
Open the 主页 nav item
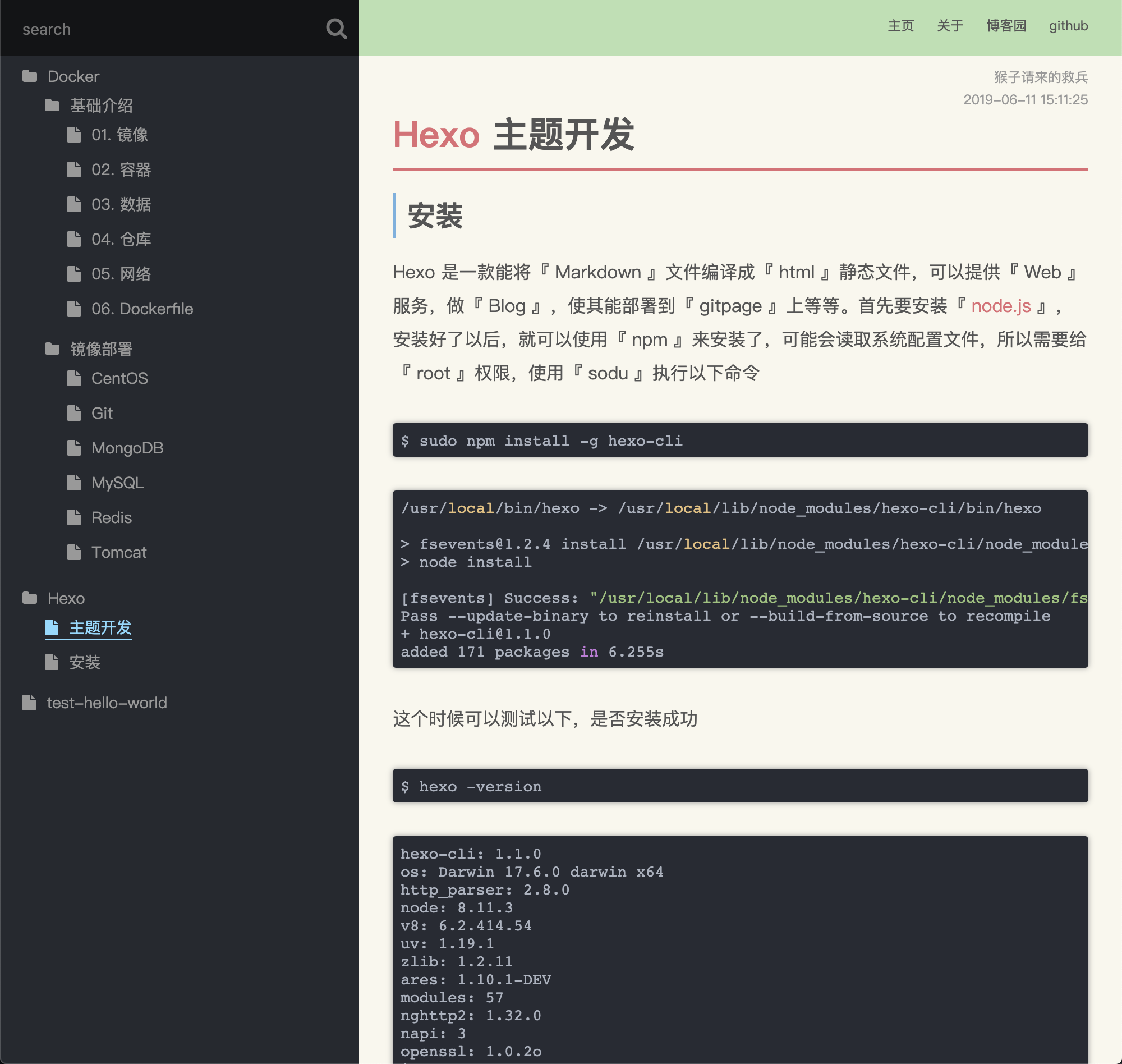coord(900,25)
